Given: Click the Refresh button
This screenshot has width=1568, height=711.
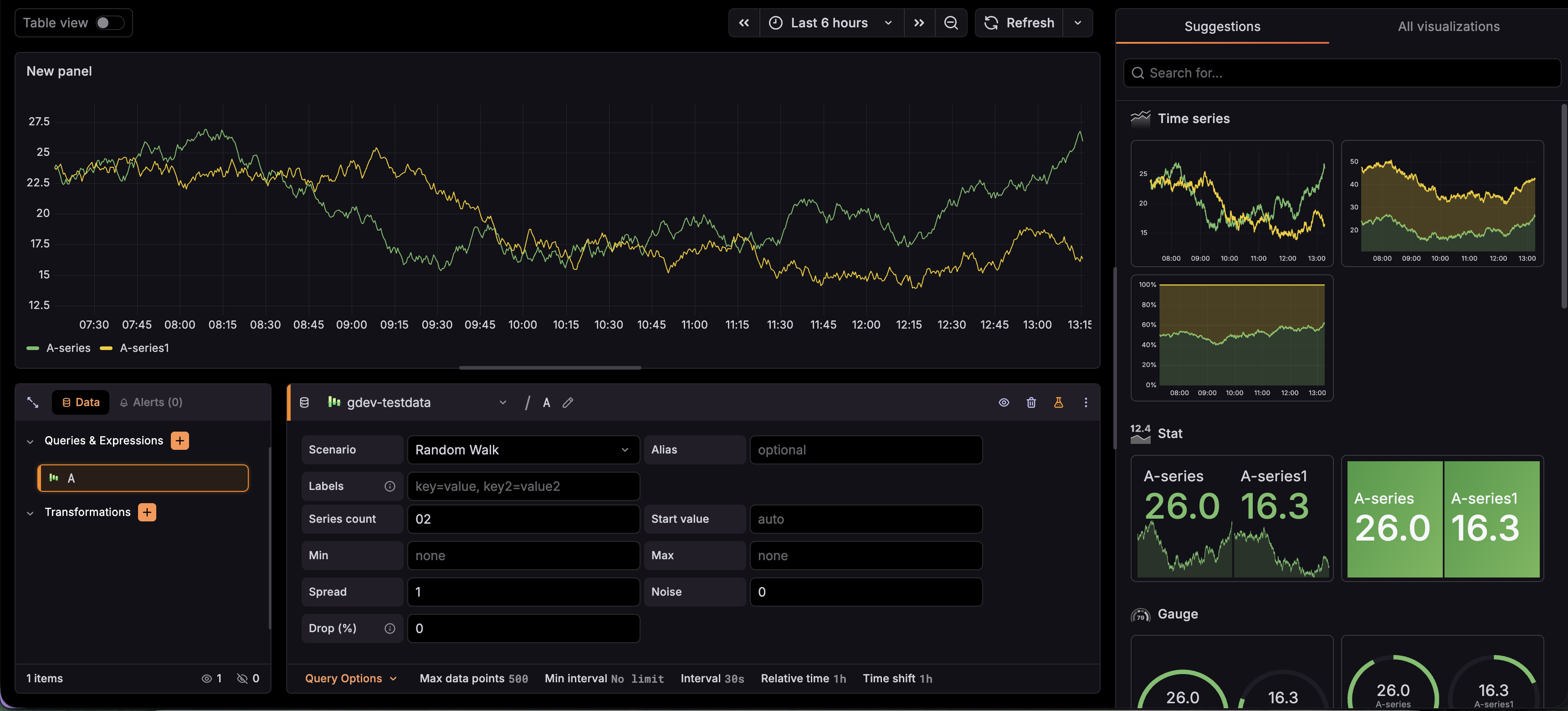Looking at the screenshot, I should 1020,22.
